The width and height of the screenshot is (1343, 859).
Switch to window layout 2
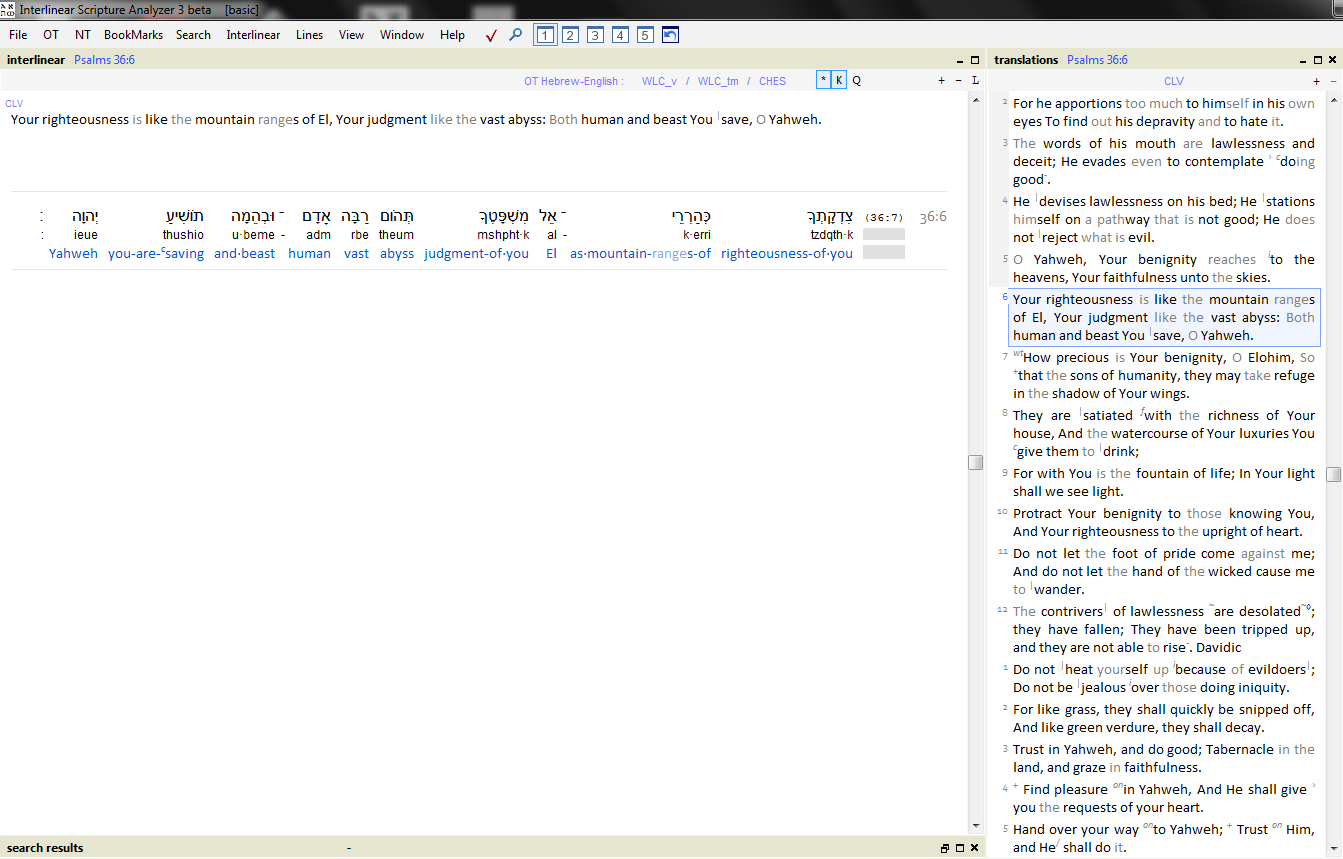click(570, 35)
